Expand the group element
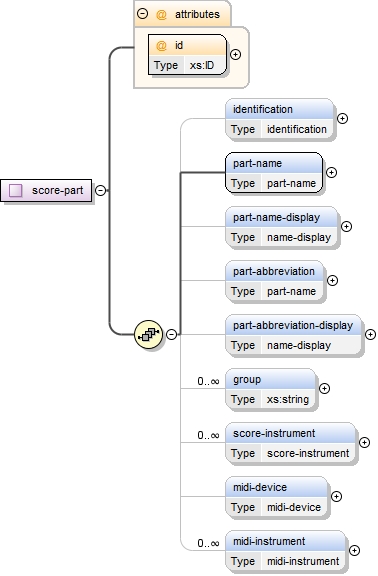Viewport: 378px width, 576px height. (324, 388)
